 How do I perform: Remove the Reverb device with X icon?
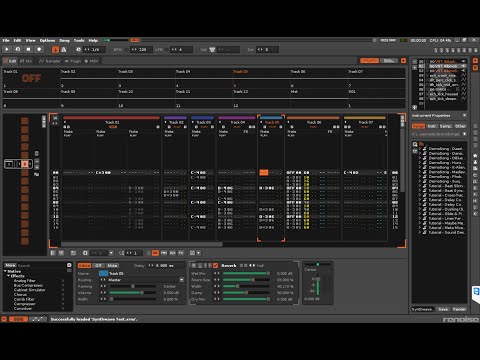pyautogui.click(x=194, y=265)
